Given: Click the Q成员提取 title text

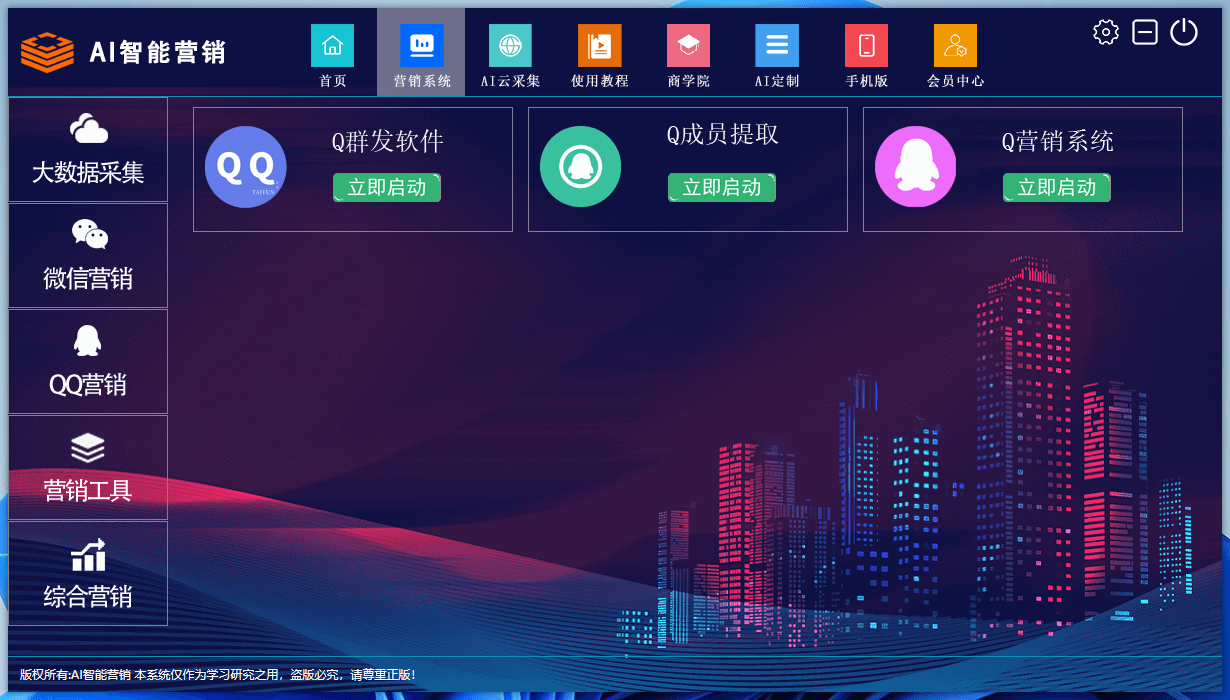Looking at the screenshot, I should pos(722,135).
